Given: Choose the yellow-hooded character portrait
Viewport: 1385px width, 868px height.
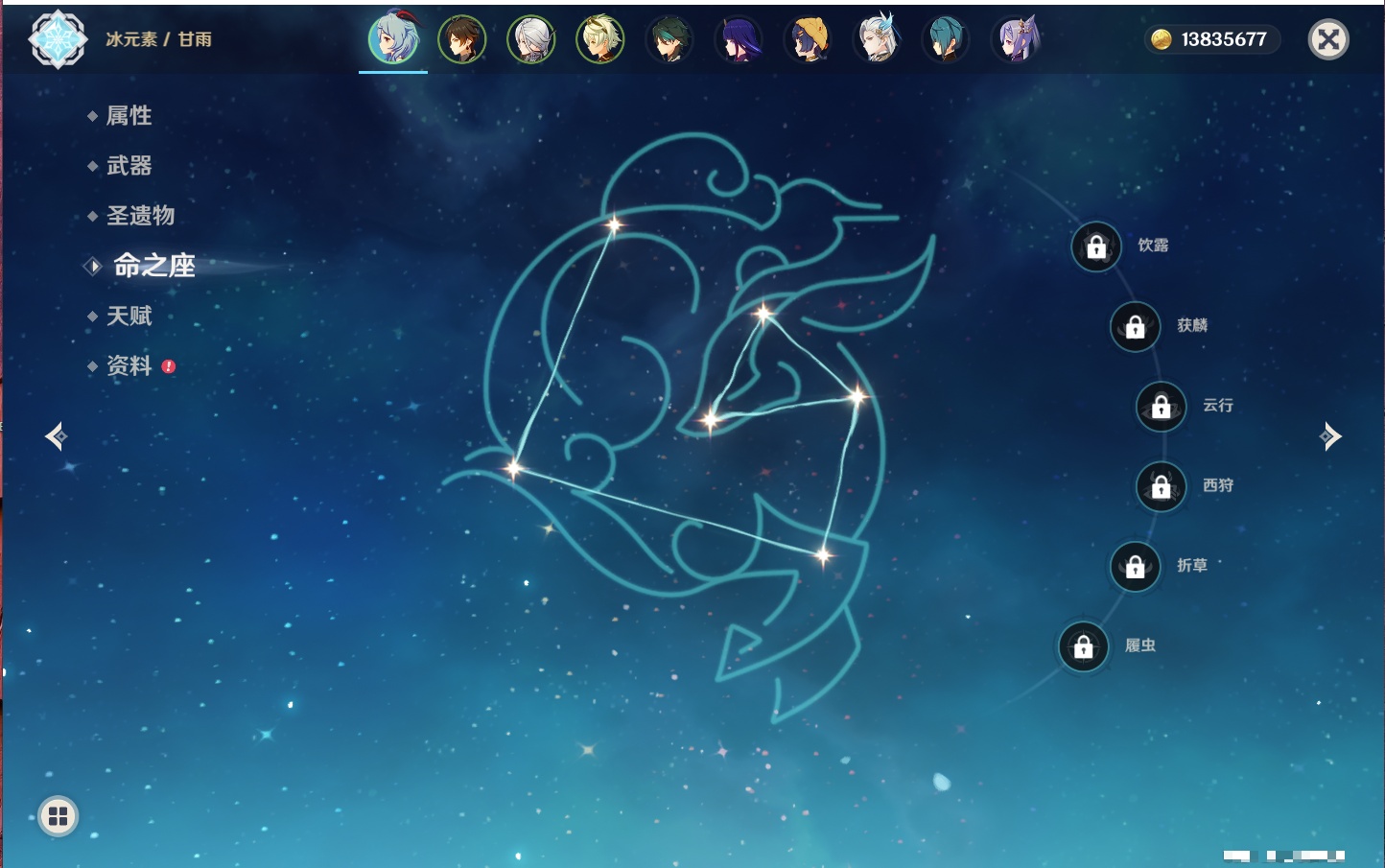Looking at the screenshot, I should [x=808, y=40].
